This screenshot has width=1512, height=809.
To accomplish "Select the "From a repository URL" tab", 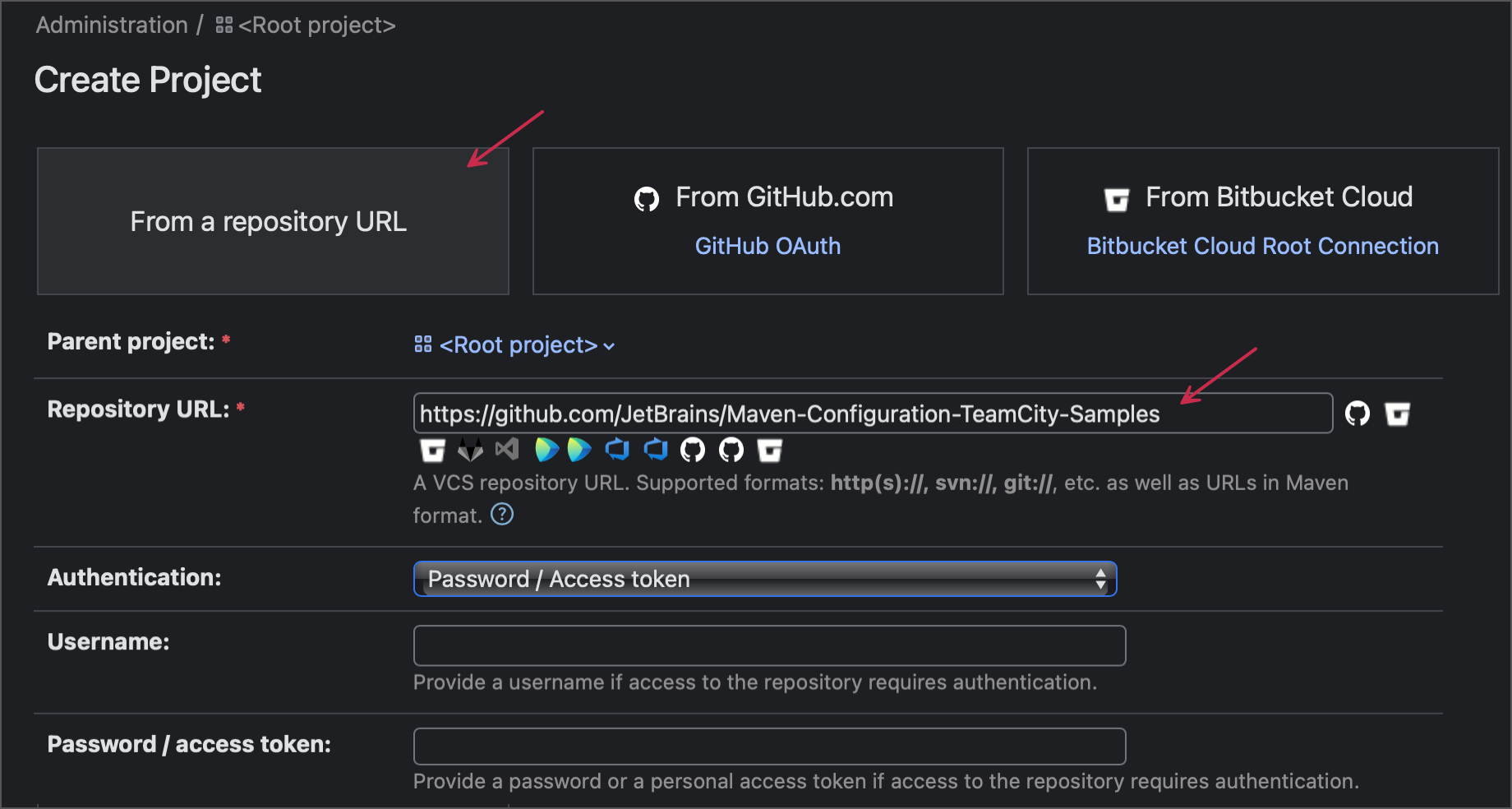I will [273, 221].
